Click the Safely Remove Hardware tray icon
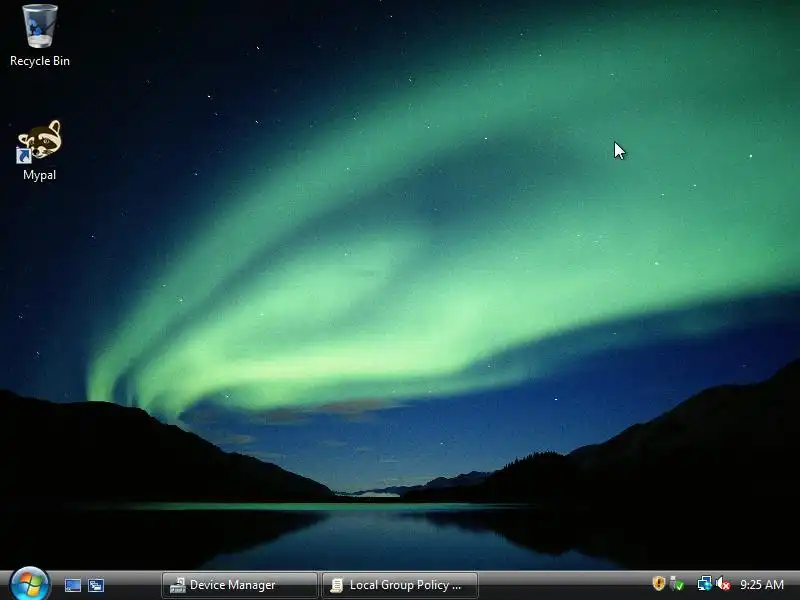800x600 pixels. pos(677,583)
